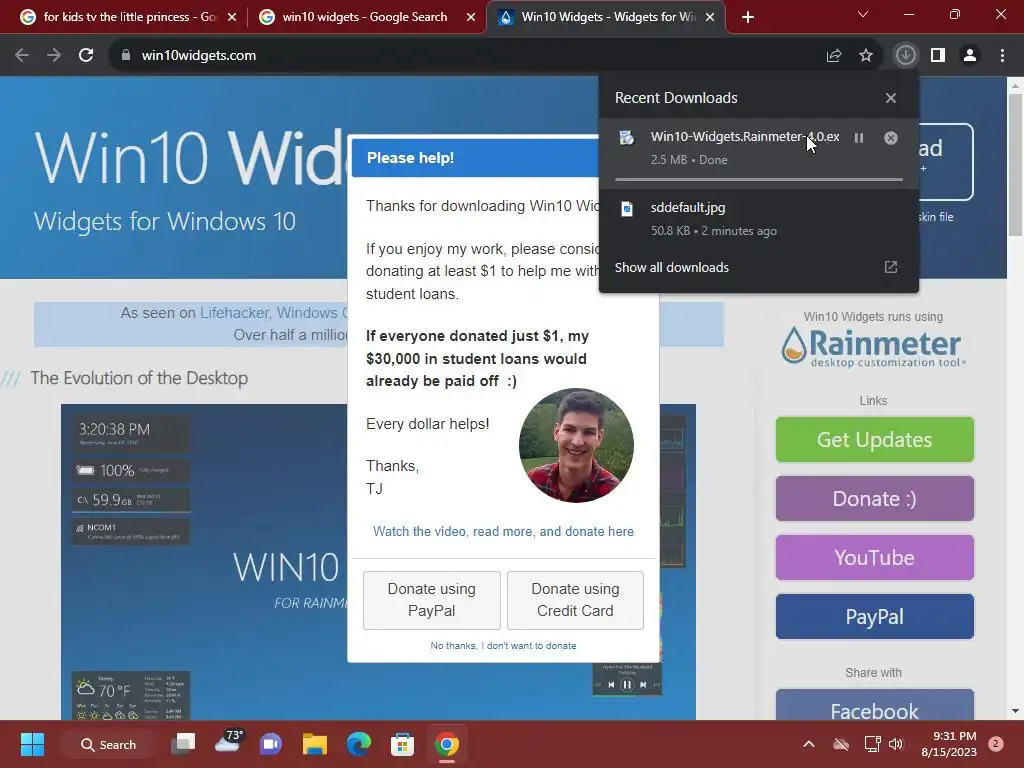This screenshot has width=1024, height=768.
Task: Cancel the Win10-Widgets Rainmeter download
Action: [891, 138]
